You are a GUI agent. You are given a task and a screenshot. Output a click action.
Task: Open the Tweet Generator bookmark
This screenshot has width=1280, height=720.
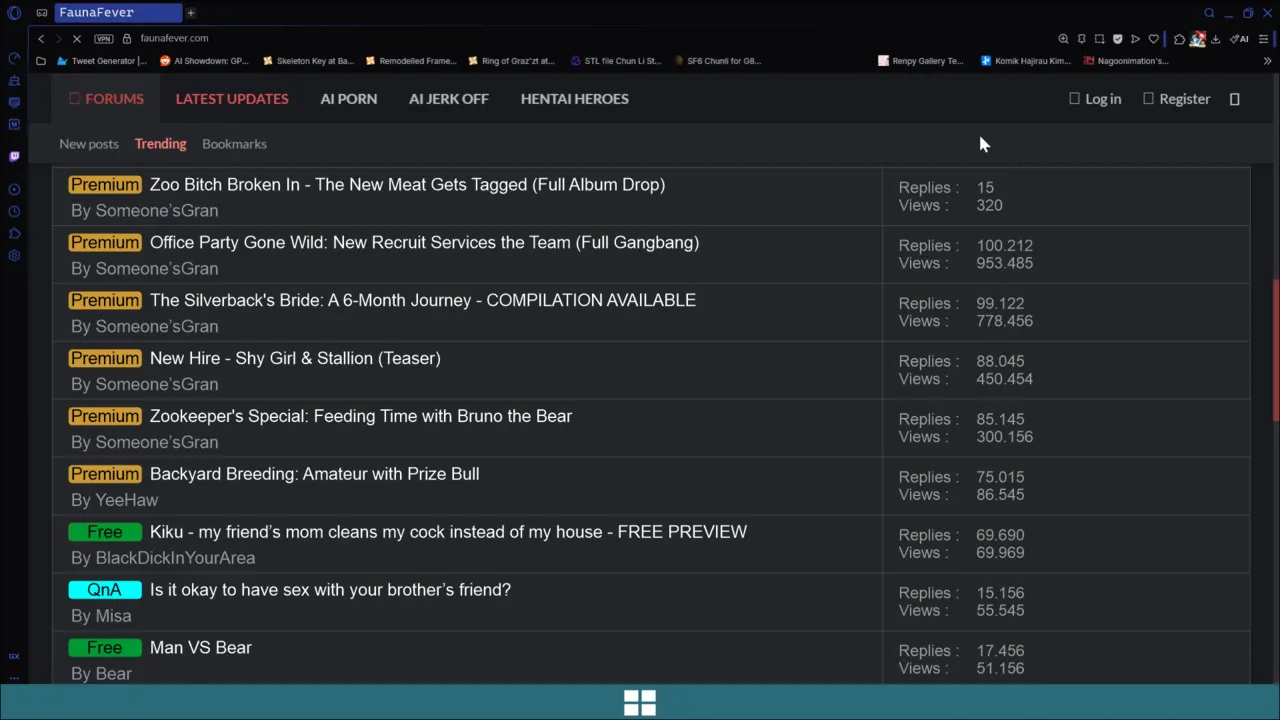click(x=102, y=61)
